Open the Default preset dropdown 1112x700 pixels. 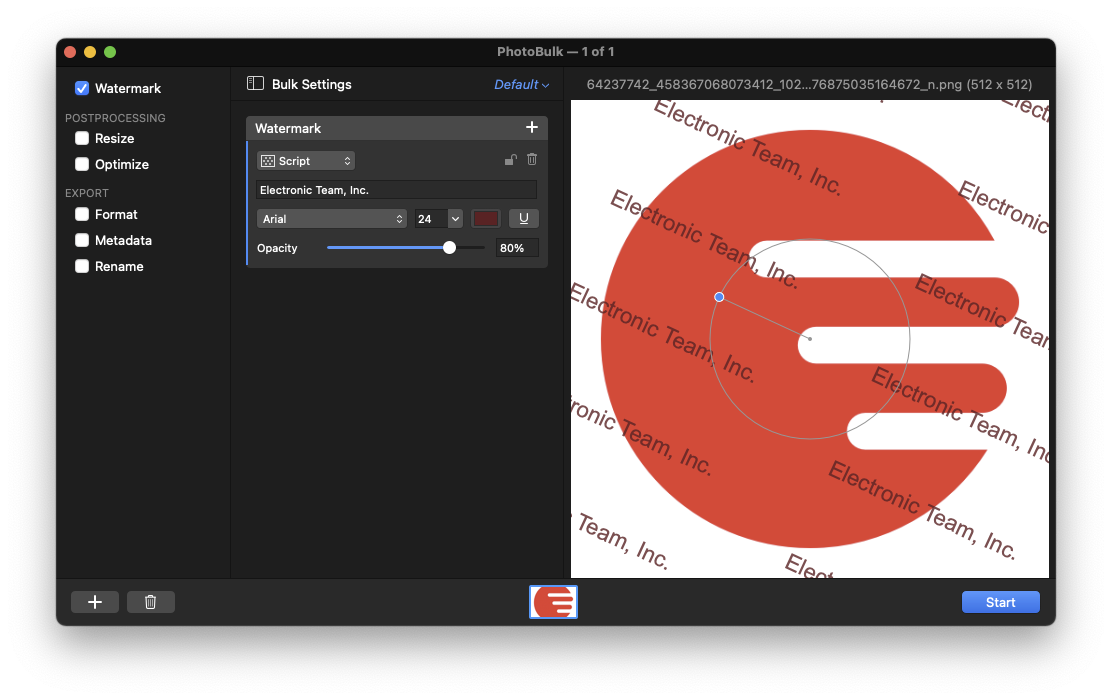click(x=521, y=84)
